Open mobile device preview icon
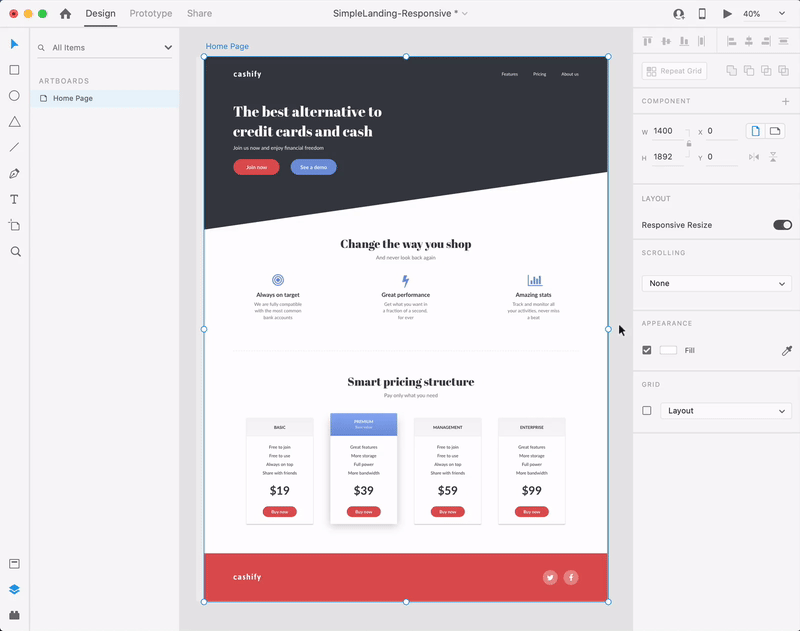800x631 pixels. (x=702, y=14)
